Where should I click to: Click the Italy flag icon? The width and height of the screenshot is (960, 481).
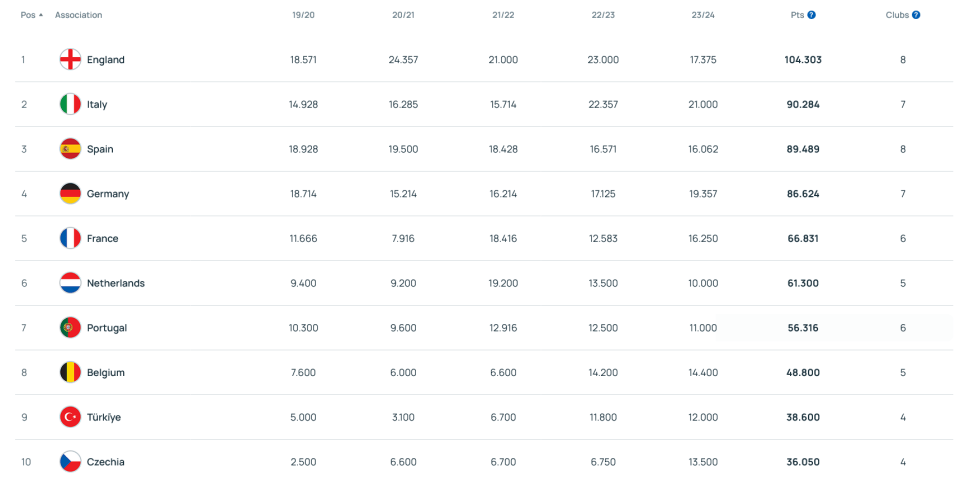coord(70,104)
